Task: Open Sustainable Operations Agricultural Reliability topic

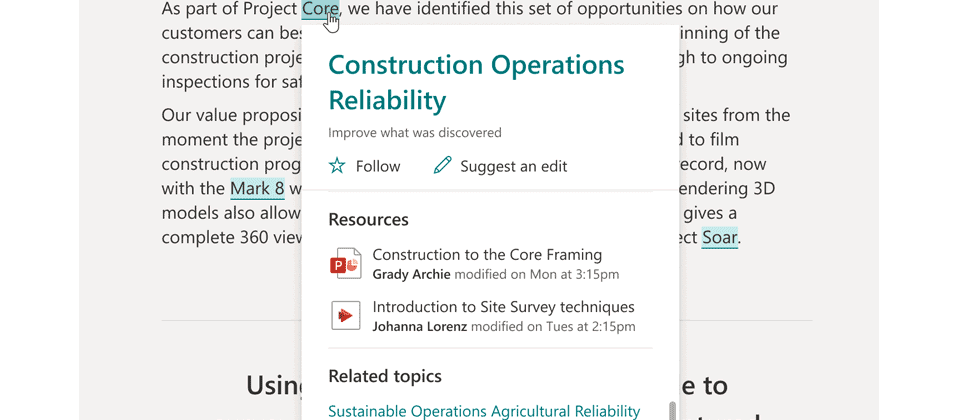Action: click(x=484, y=411)
